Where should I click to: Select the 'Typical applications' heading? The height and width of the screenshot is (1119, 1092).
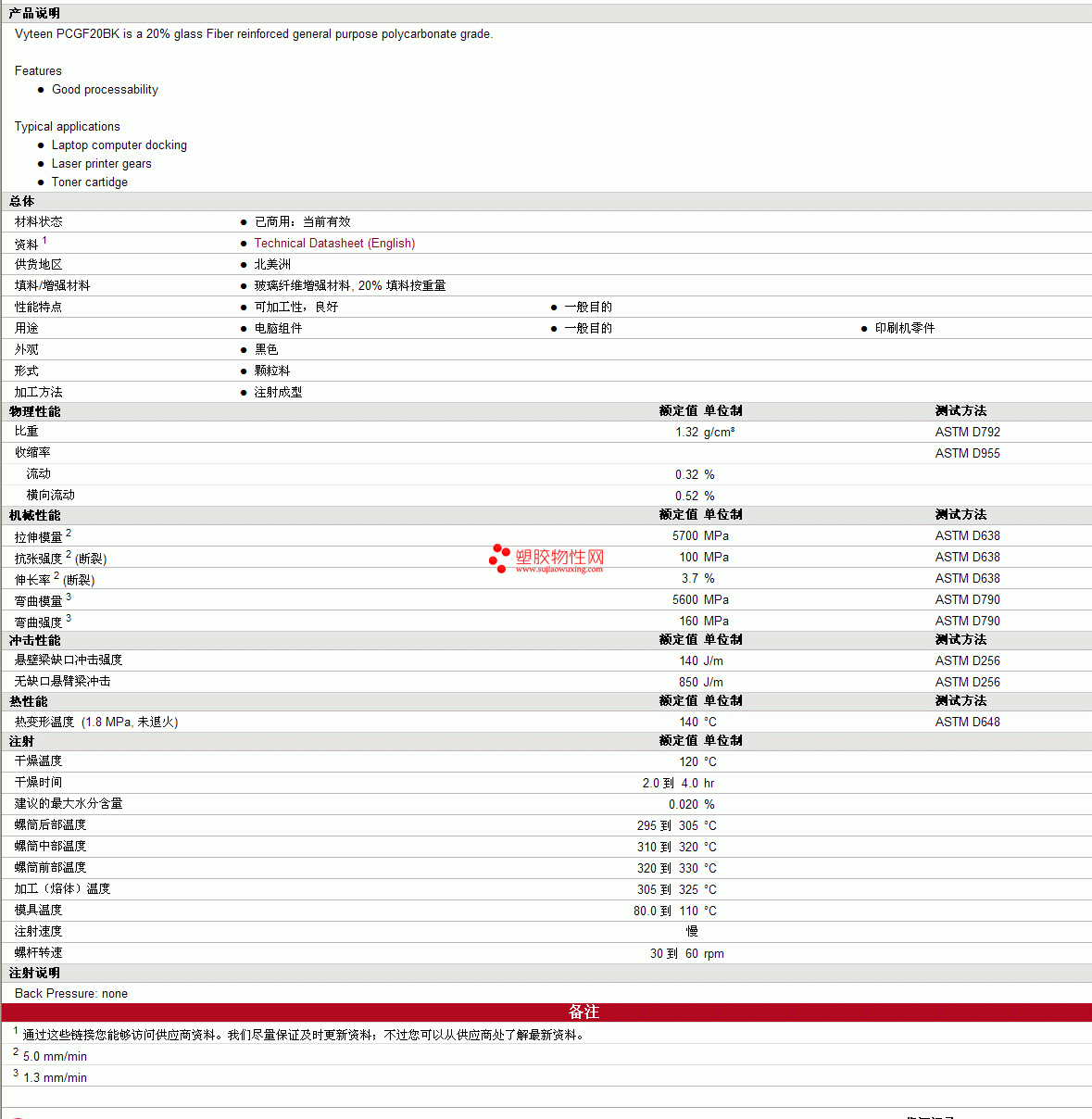tap(68, 126)
